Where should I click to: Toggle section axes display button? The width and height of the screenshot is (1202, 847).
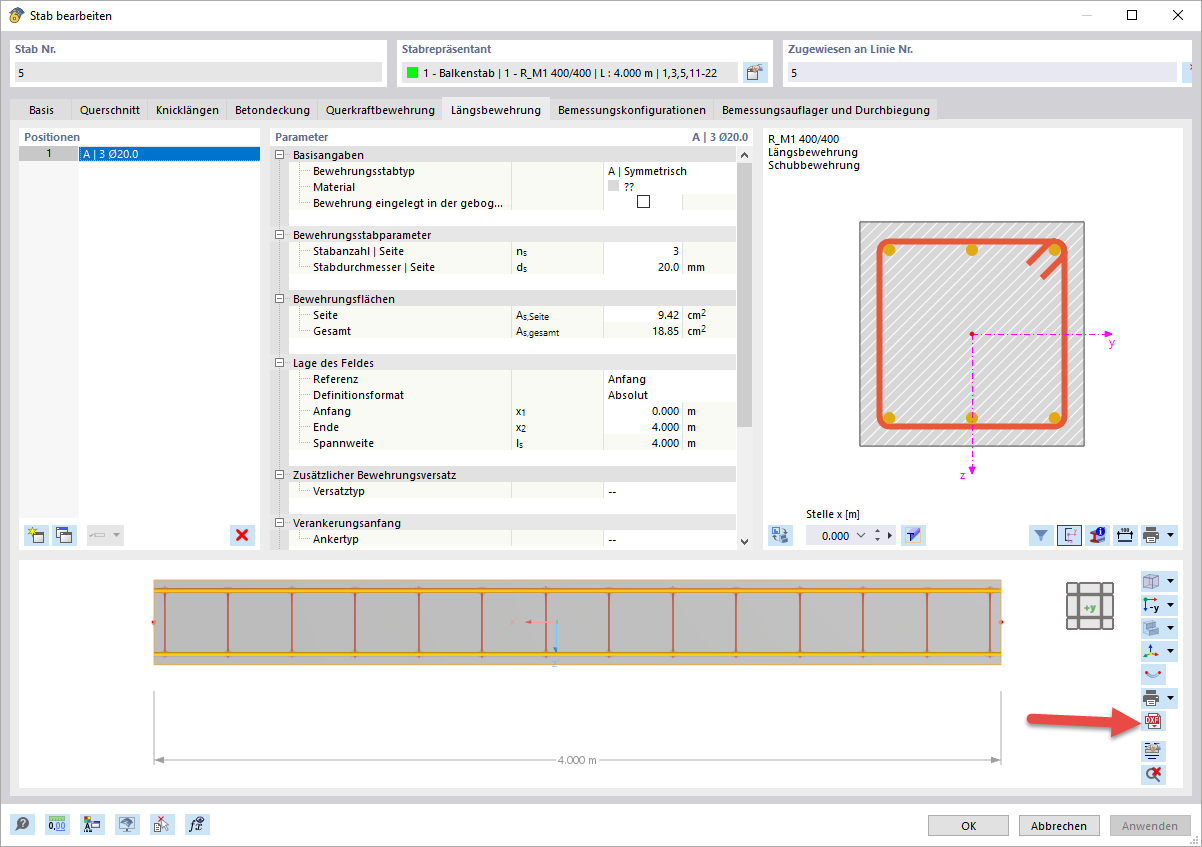pos(1070,535)
